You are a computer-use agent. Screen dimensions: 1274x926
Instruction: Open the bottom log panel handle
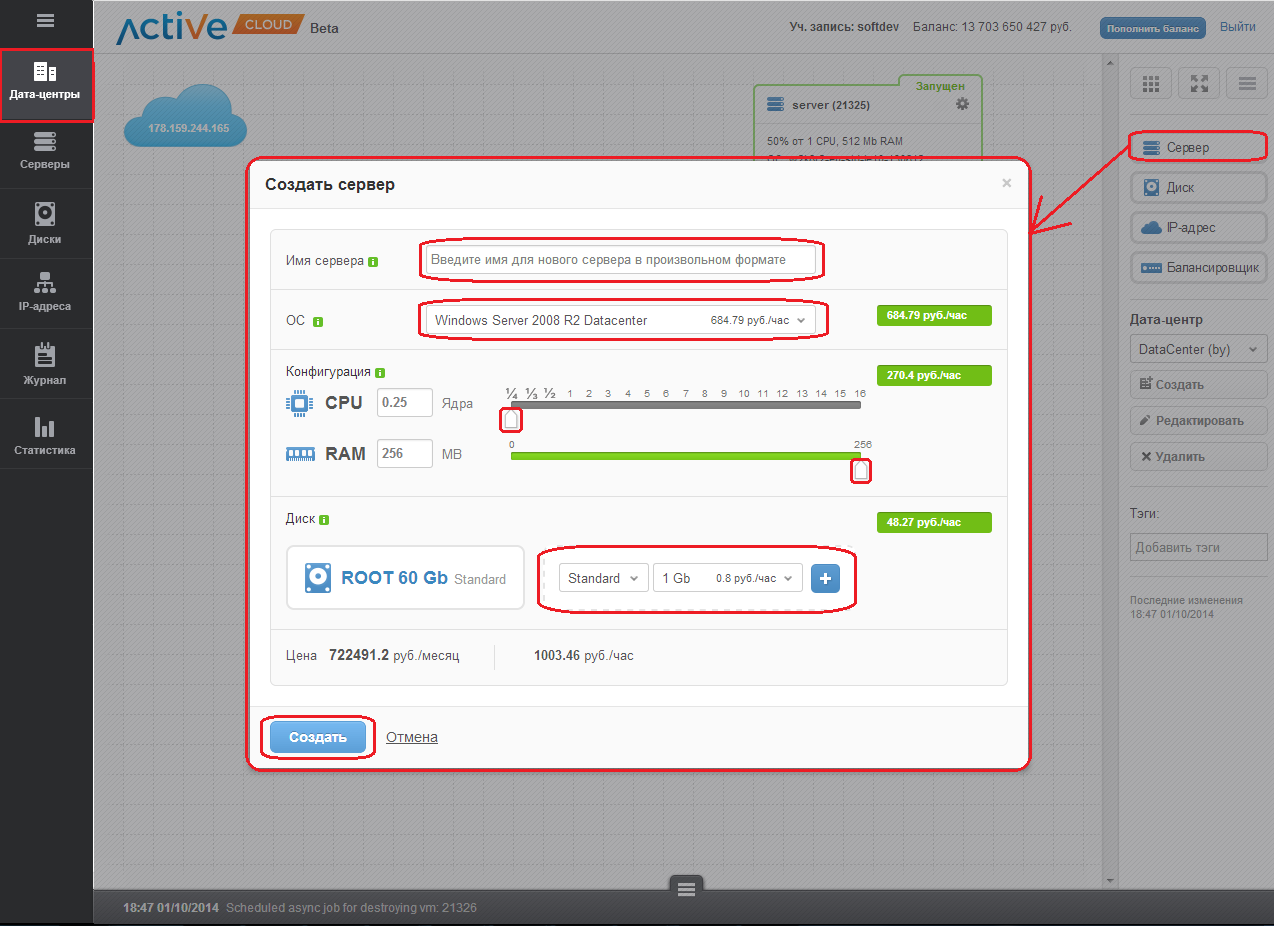[x=685, y=887]
